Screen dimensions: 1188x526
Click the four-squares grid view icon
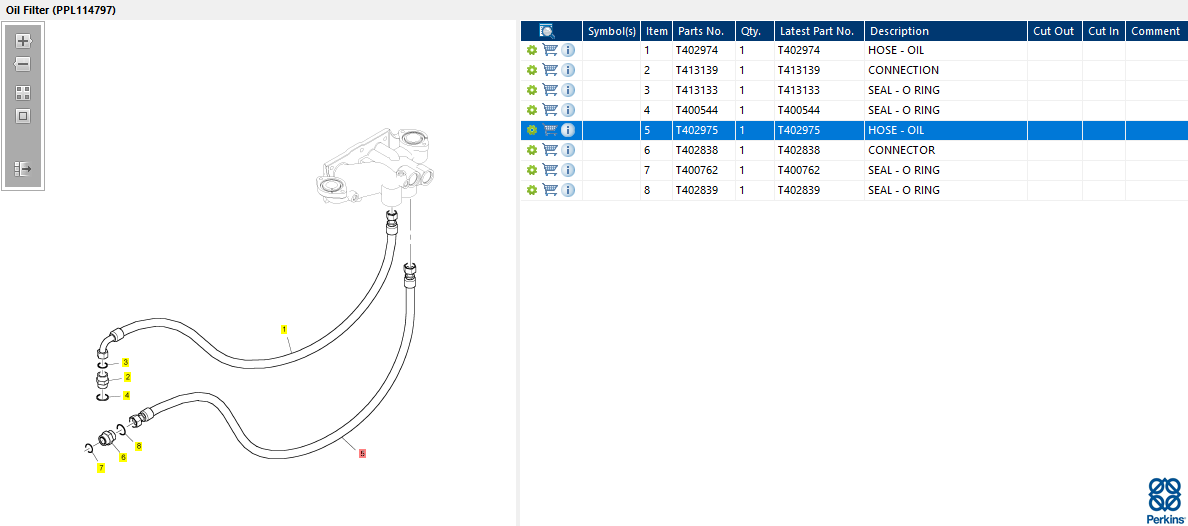(x=23, y=92)
